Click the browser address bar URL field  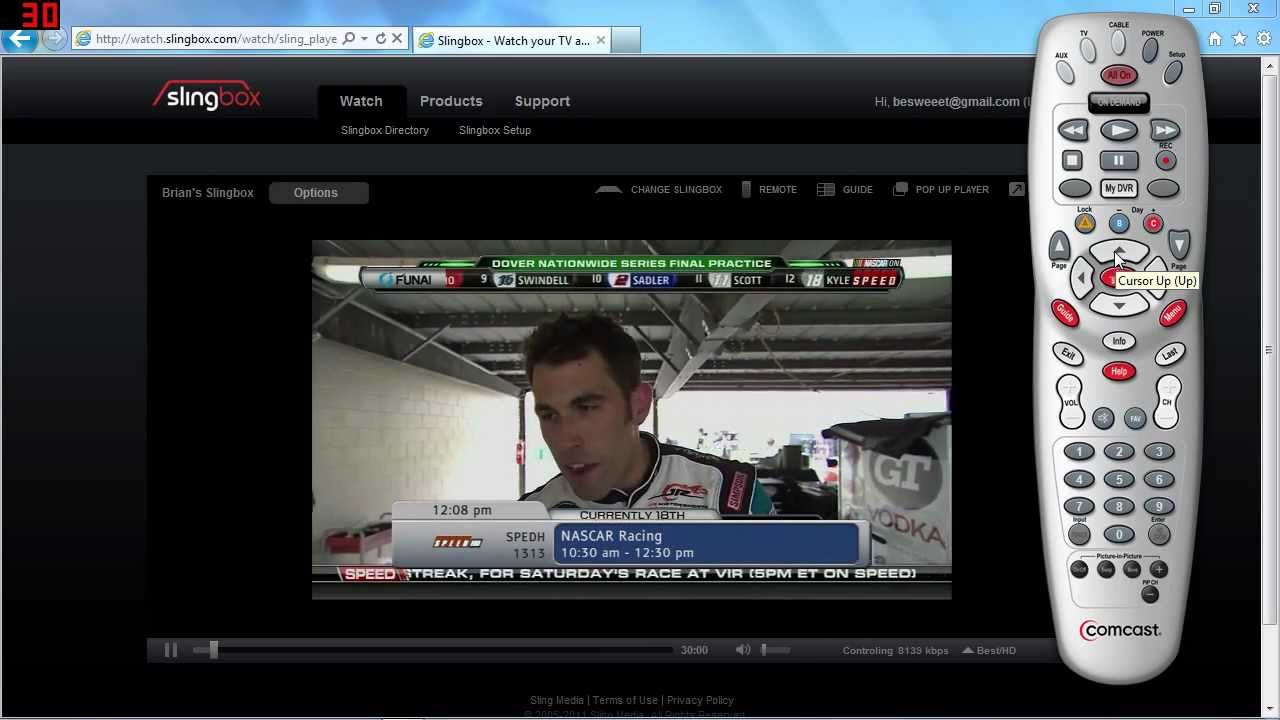pos(217,39)
